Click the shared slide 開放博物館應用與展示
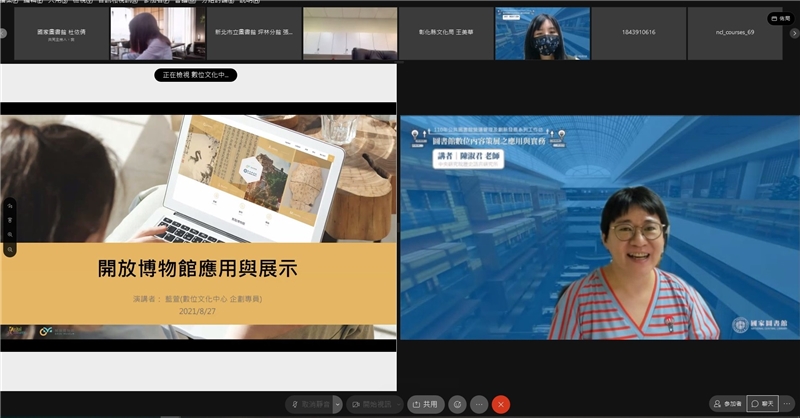The height and width of the screenshot is (418, 800). (x=198, y=227)
